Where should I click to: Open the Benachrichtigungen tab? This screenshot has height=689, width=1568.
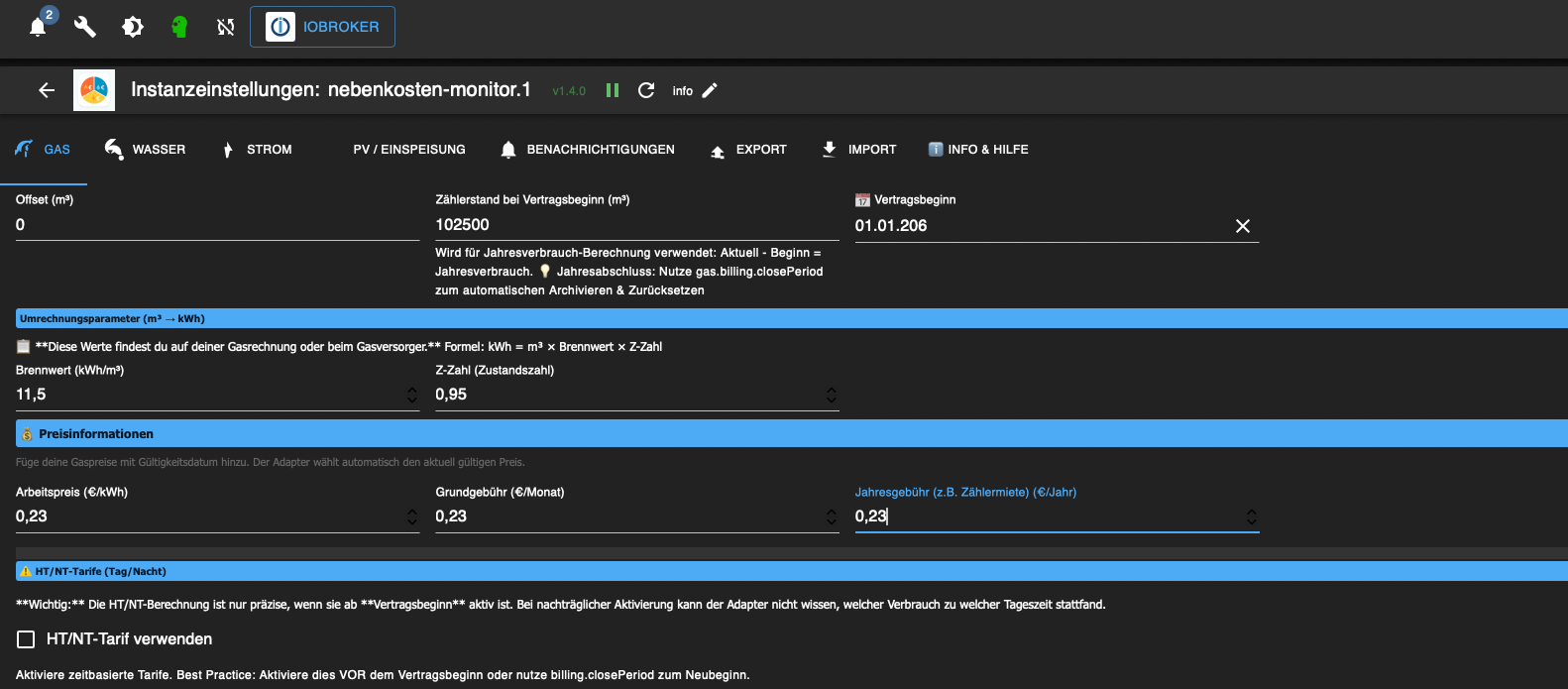[588, 150]
